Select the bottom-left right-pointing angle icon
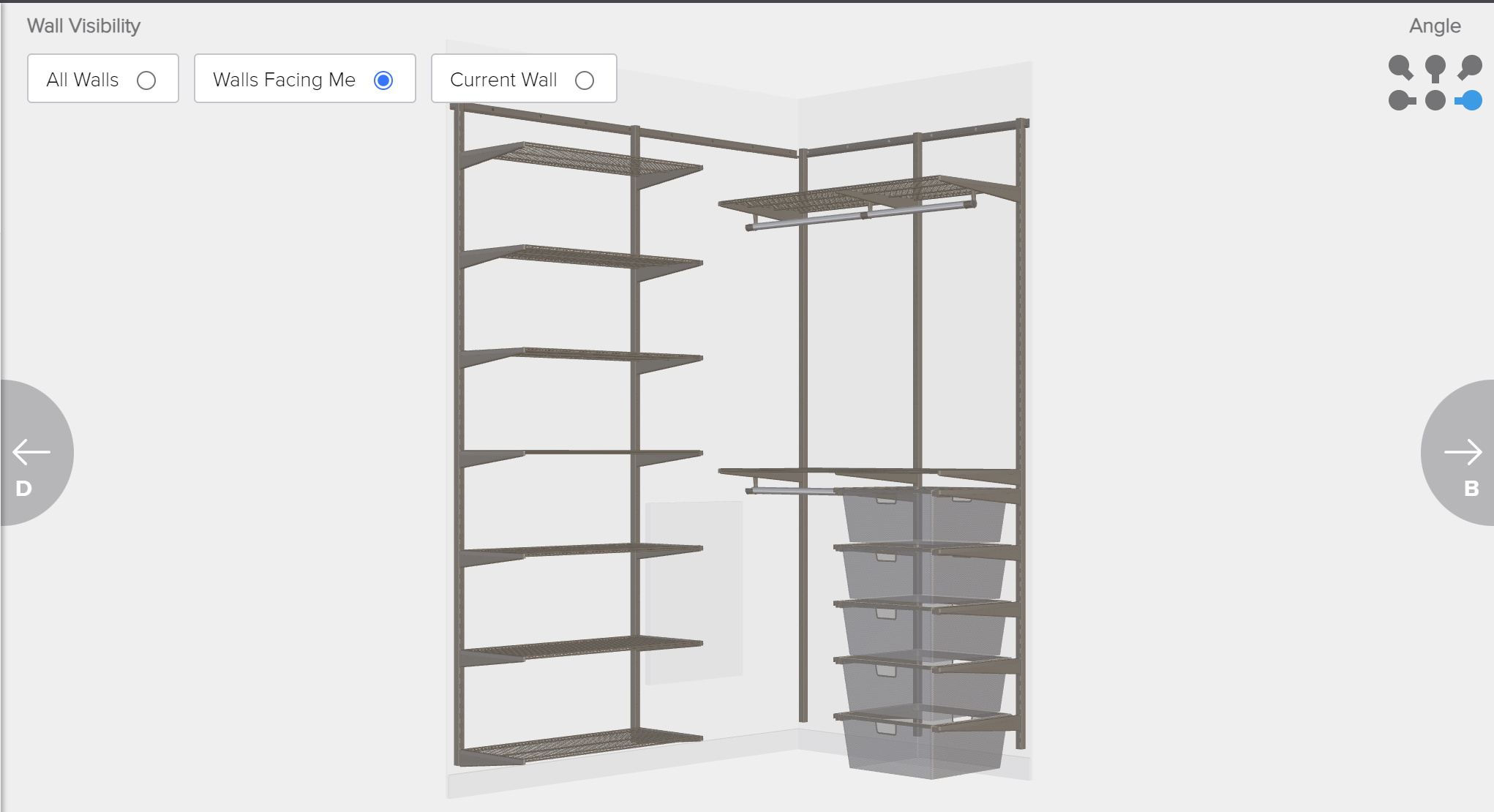This screenshot has height=812, width=1494. 1401,100
